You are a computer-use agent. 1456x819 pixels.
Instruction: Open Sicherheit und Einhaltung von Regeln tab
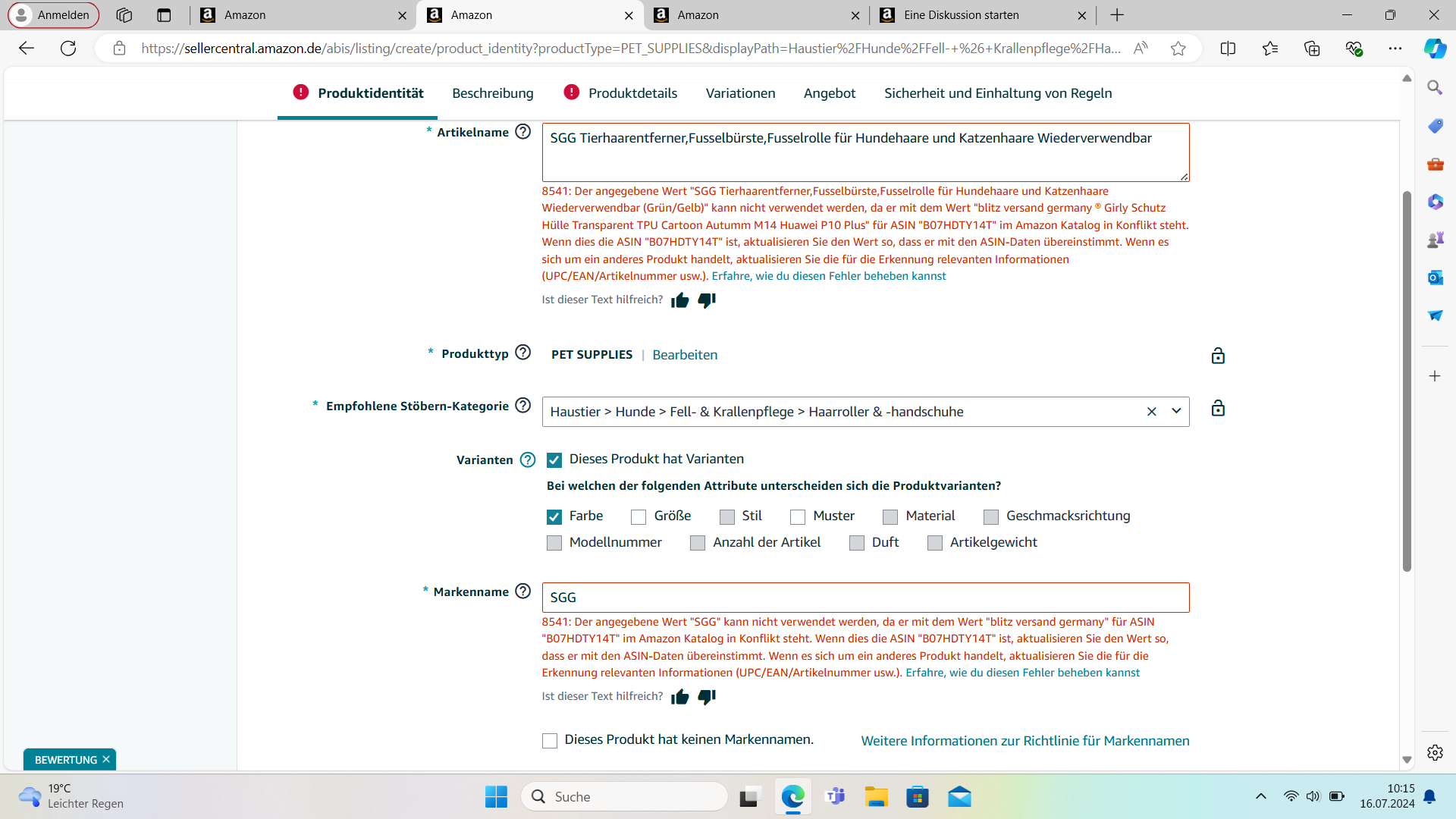coord(998,93)
